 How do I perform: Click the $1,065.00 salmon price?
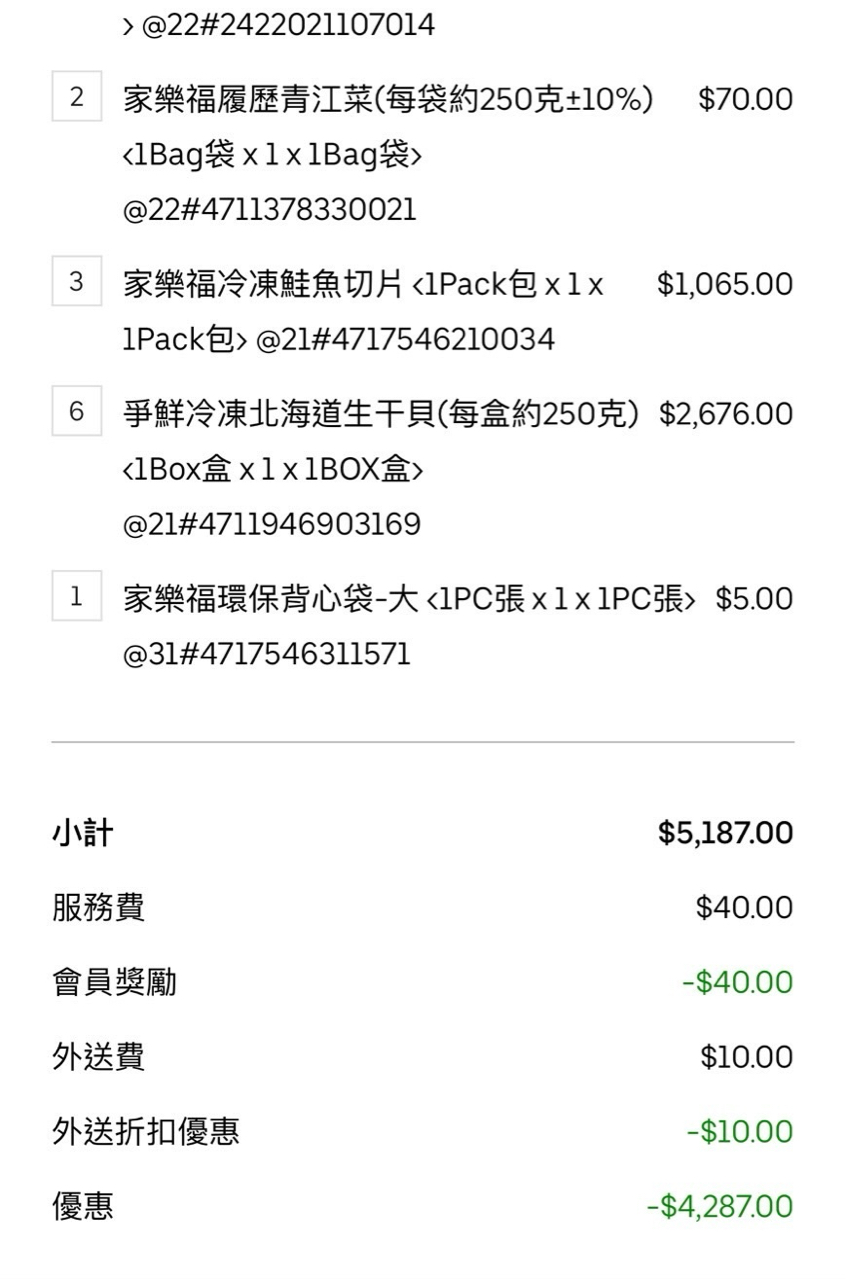[724, 284]
